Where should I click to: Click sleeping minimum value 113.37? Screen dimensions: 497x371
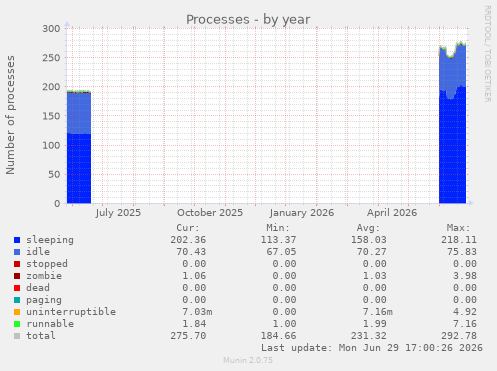coord(278,240)
